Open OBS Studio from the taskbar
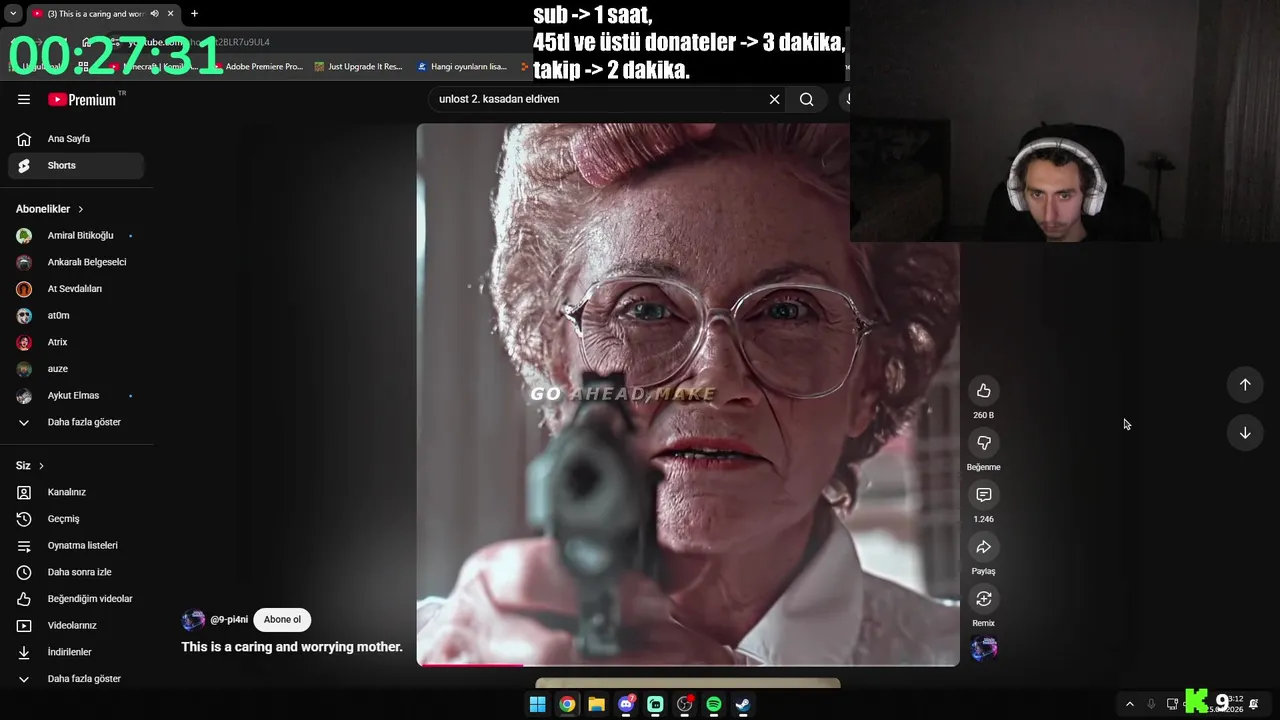1280x720 pixels. 685,704
